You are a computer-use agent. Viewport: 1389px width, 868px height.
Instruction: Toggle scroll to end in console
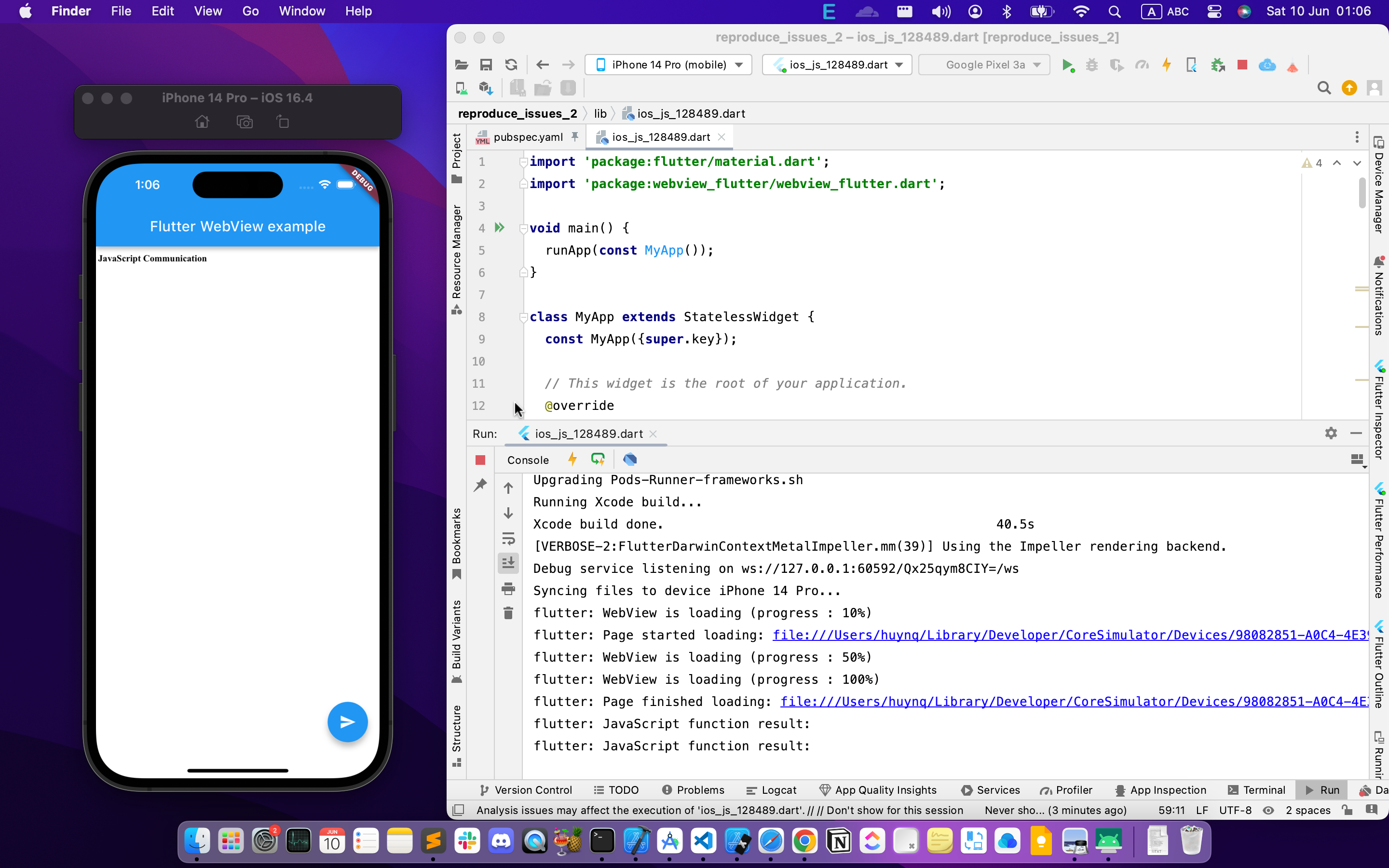tap(508, 563)
